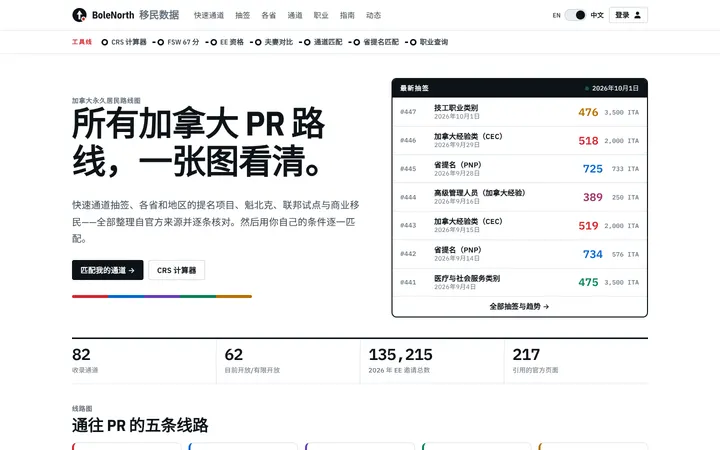720x450 pixels.
Task: Click the 2026年10月1日 date in panel header
Action: click(x=615, y=88)
